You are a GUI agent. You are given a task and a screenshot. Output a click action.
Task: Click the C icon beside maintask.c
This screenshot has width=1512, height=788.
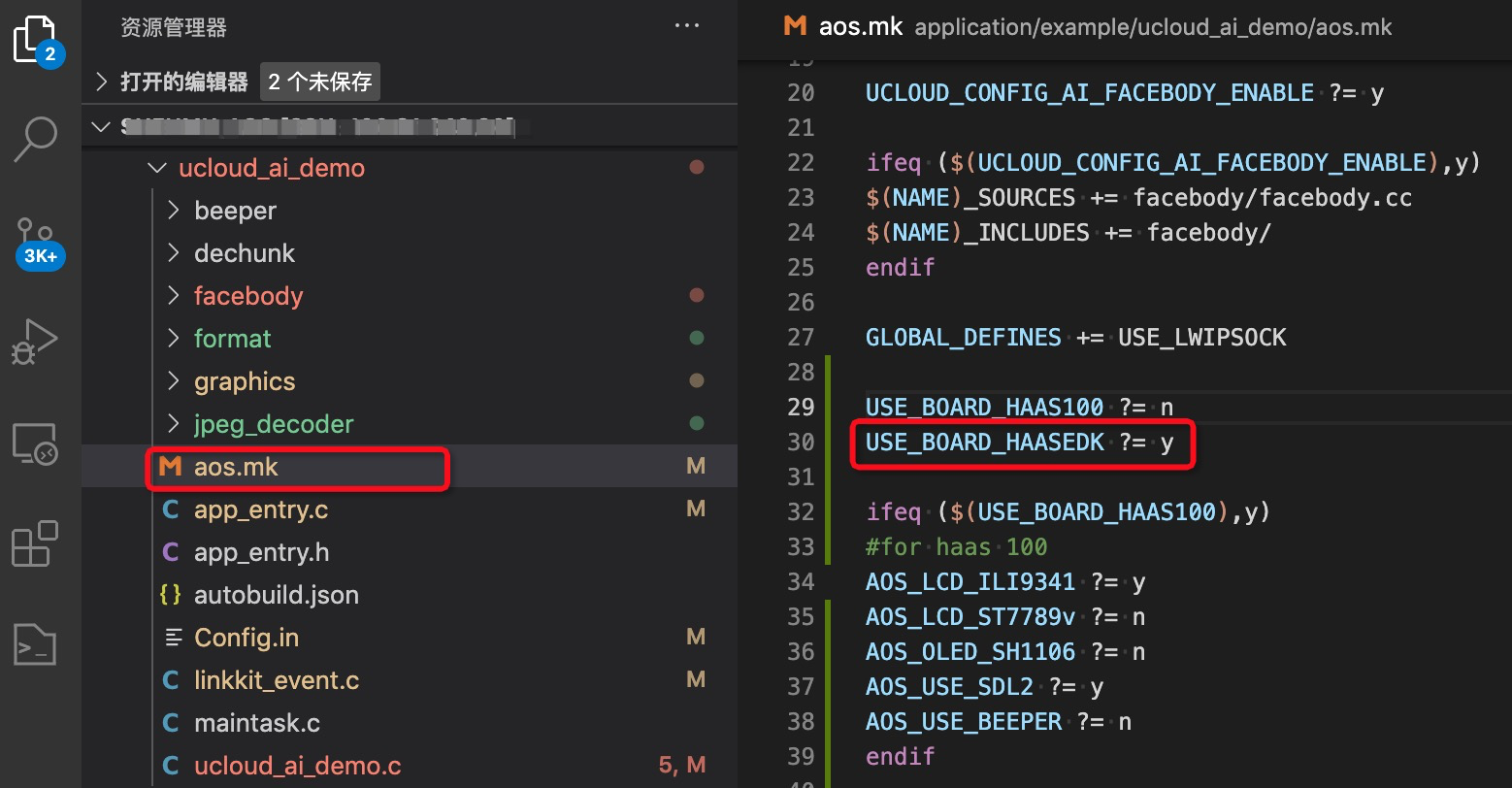171,723
